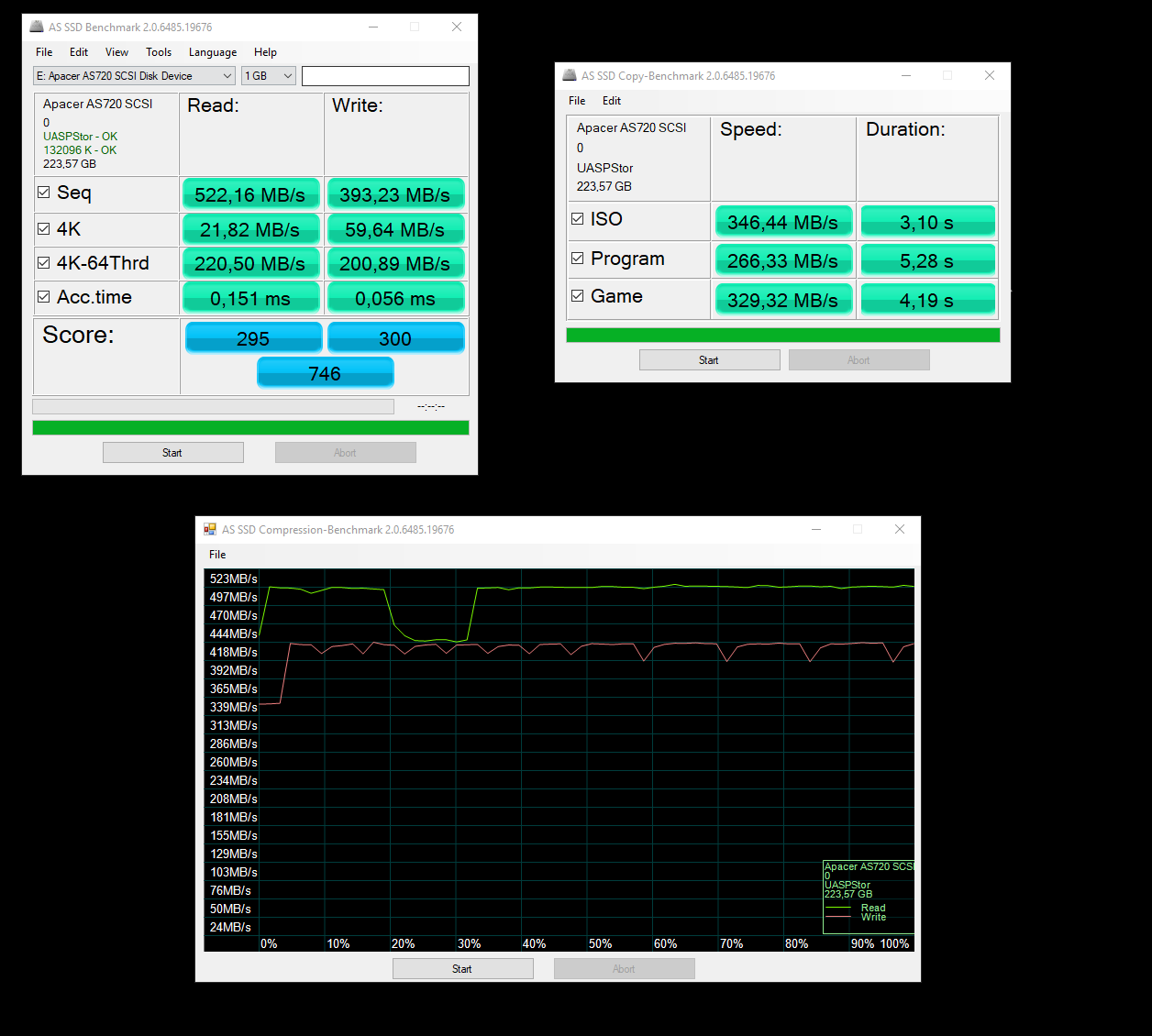Click the green progress bar in Copy-Benchmark

coord(783,336)
